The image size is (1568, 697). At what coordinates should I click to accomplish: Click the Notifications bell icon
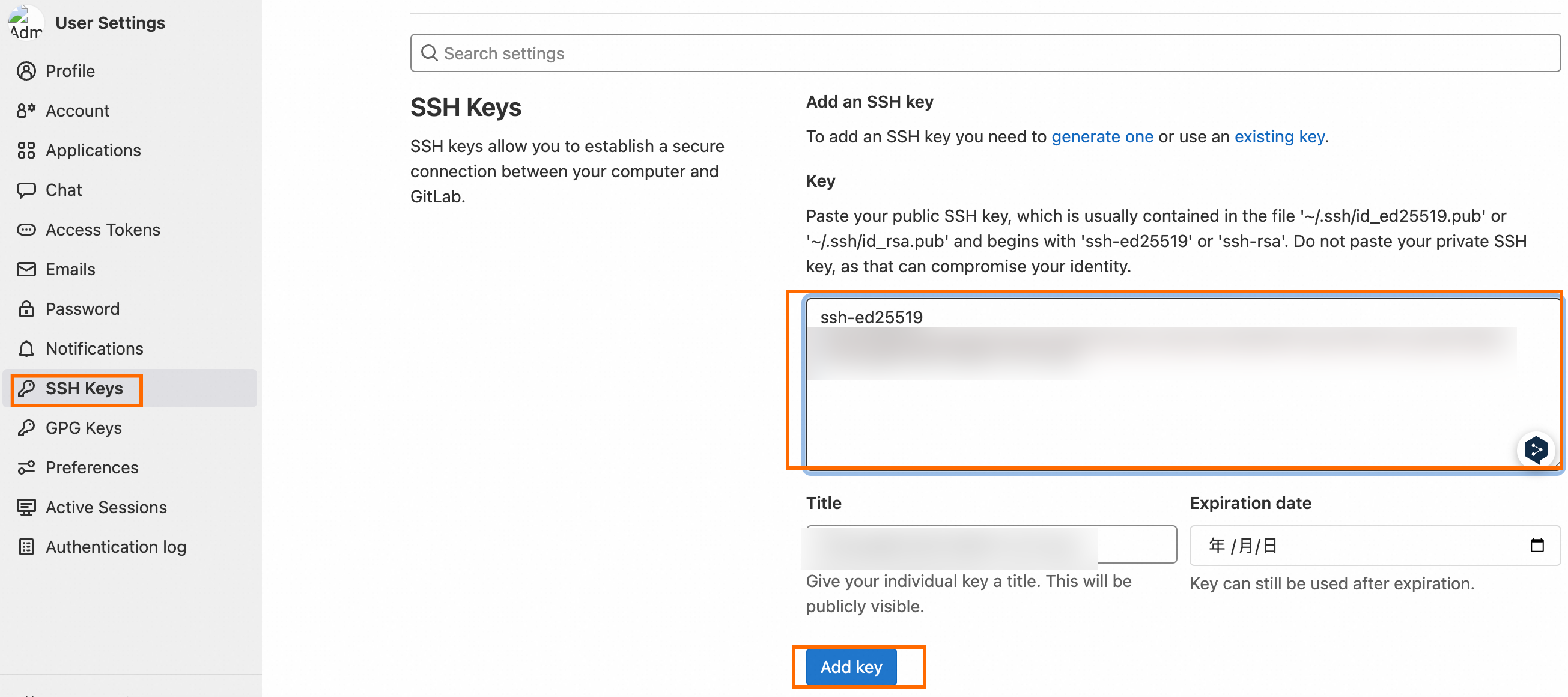tap(26, 349)
